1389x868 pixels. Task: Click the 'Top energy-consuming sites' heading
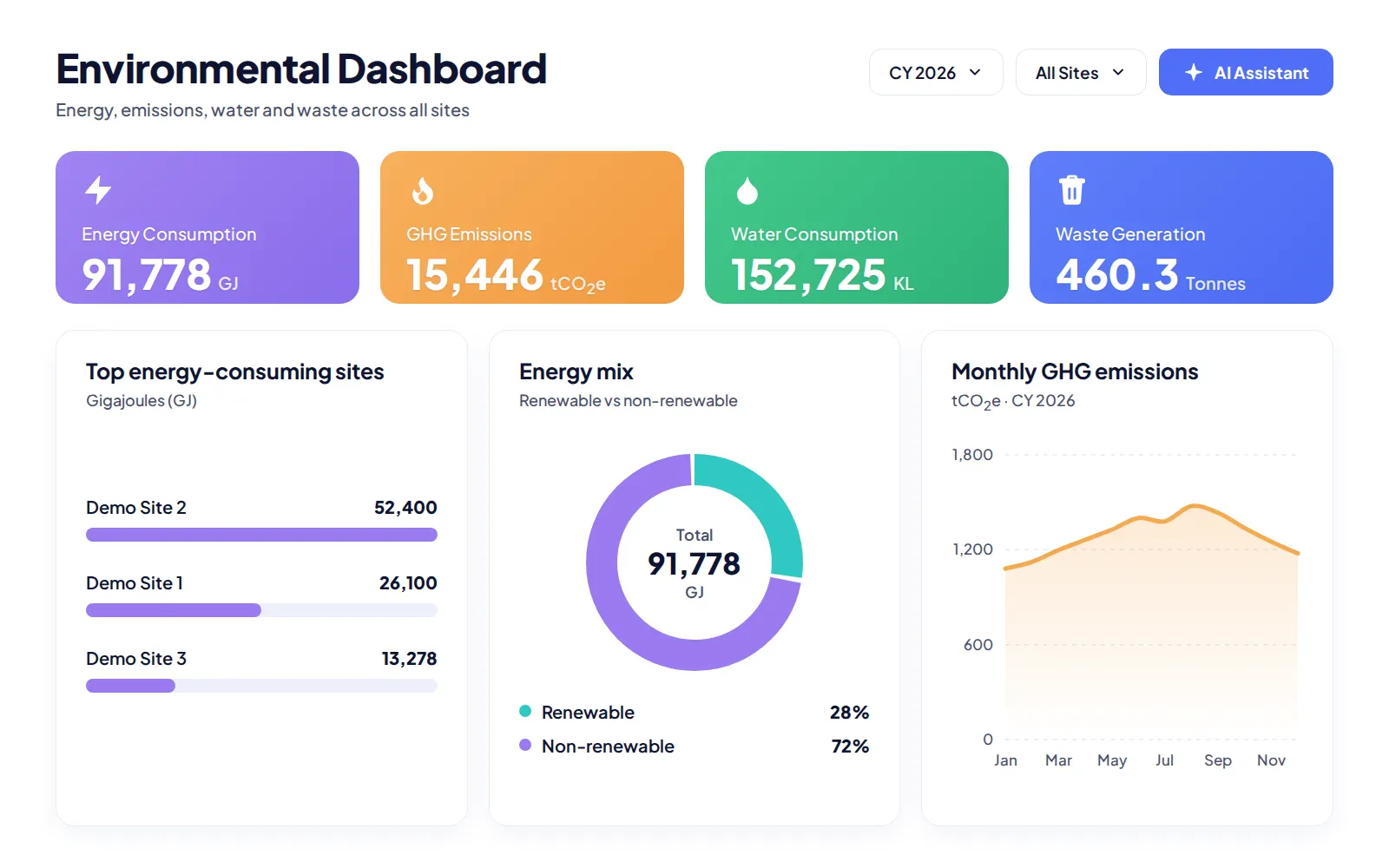pyautogui.click(x=235, y=372)
